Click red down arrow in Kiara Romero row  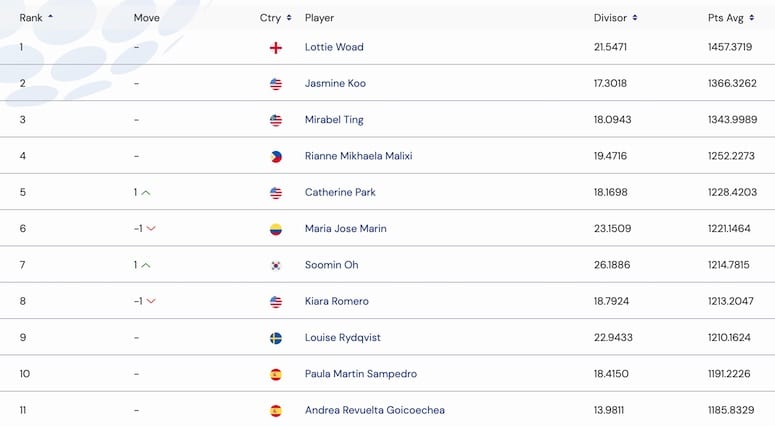(x=151, y=301)
